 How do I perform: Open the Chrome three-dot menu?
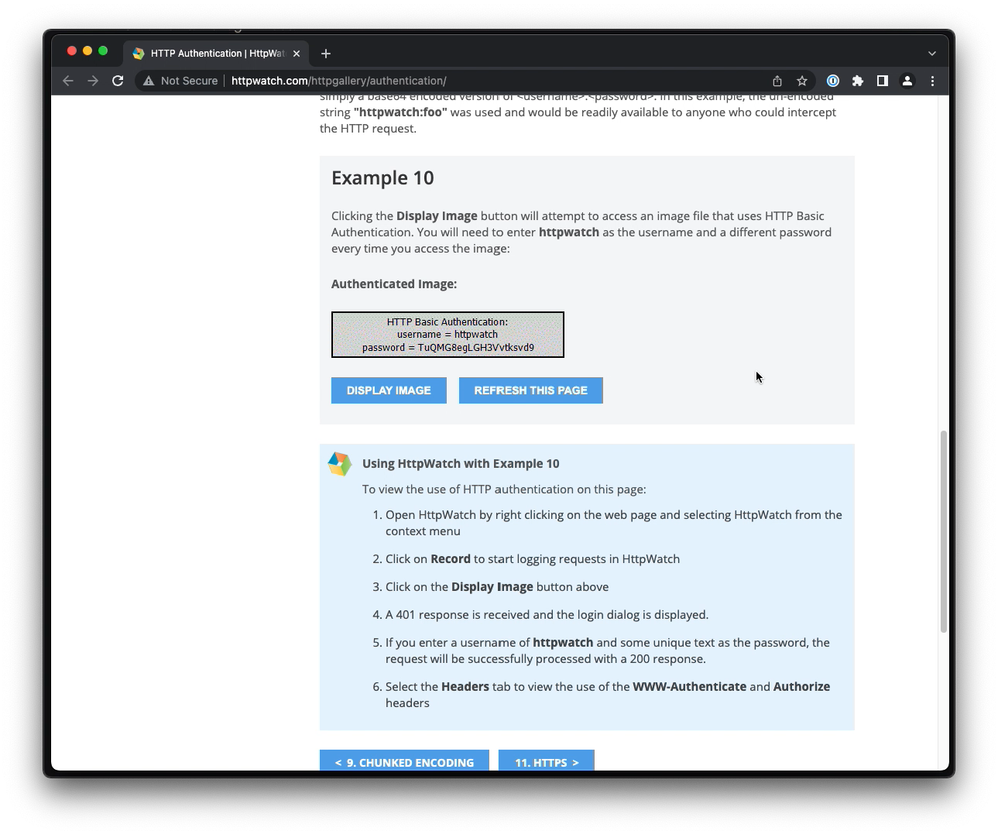point(932,81)
